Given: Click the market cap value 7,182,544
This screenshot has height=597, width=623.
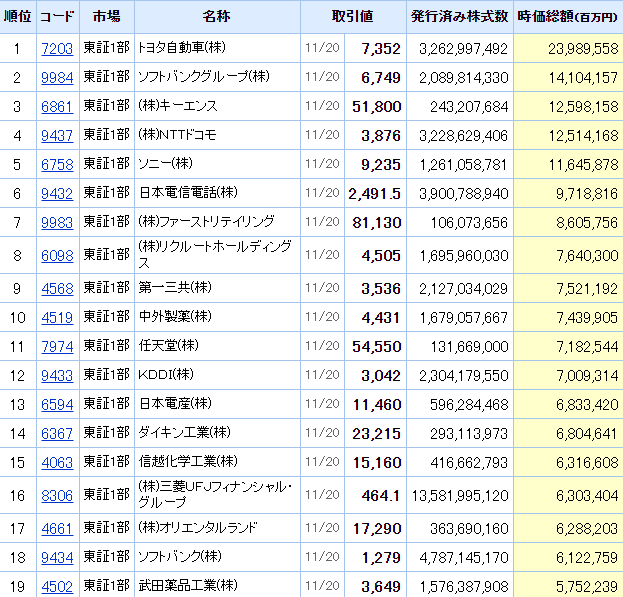Looking at the screenshot, I should tap(587, 347).
